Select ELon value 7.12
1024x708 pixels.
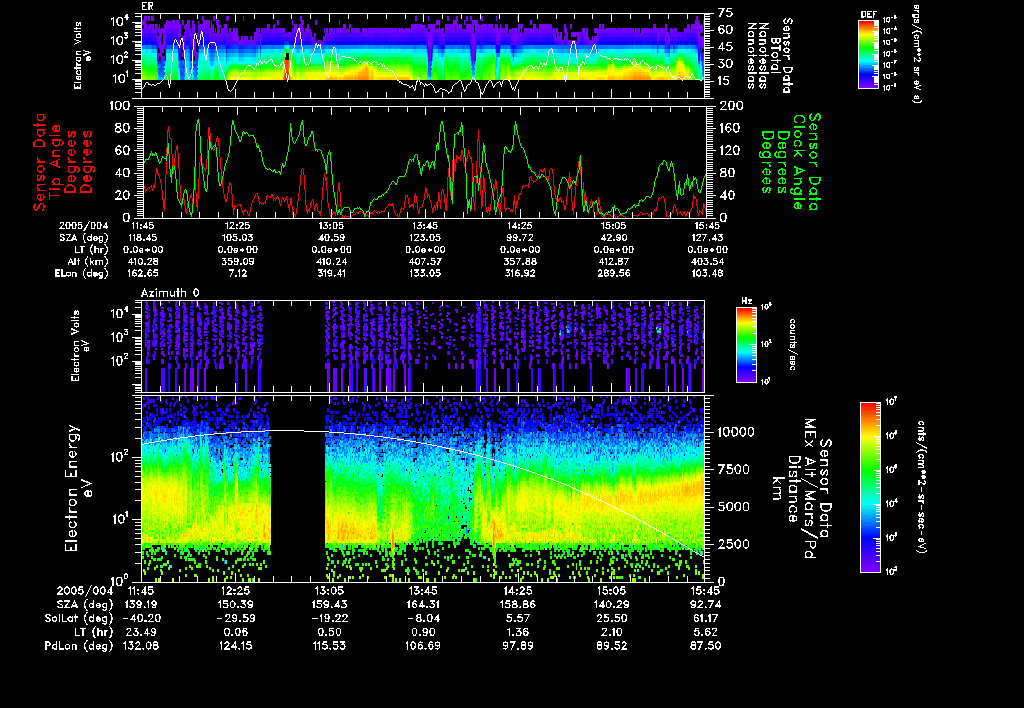coord(238,274)
